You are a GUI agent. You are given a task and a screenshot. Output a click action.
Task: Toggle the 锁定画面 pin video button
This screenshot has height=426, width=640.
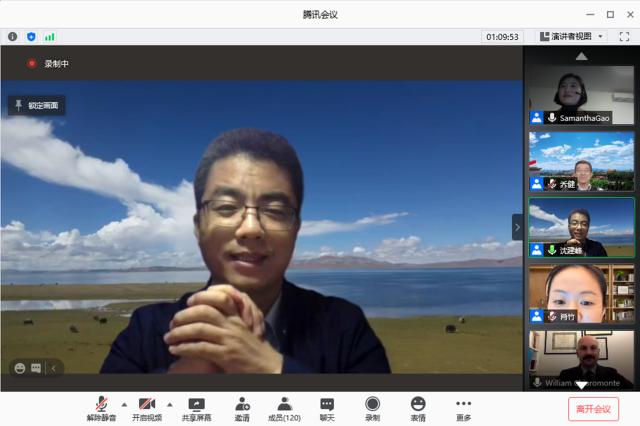tap(37, 105)
